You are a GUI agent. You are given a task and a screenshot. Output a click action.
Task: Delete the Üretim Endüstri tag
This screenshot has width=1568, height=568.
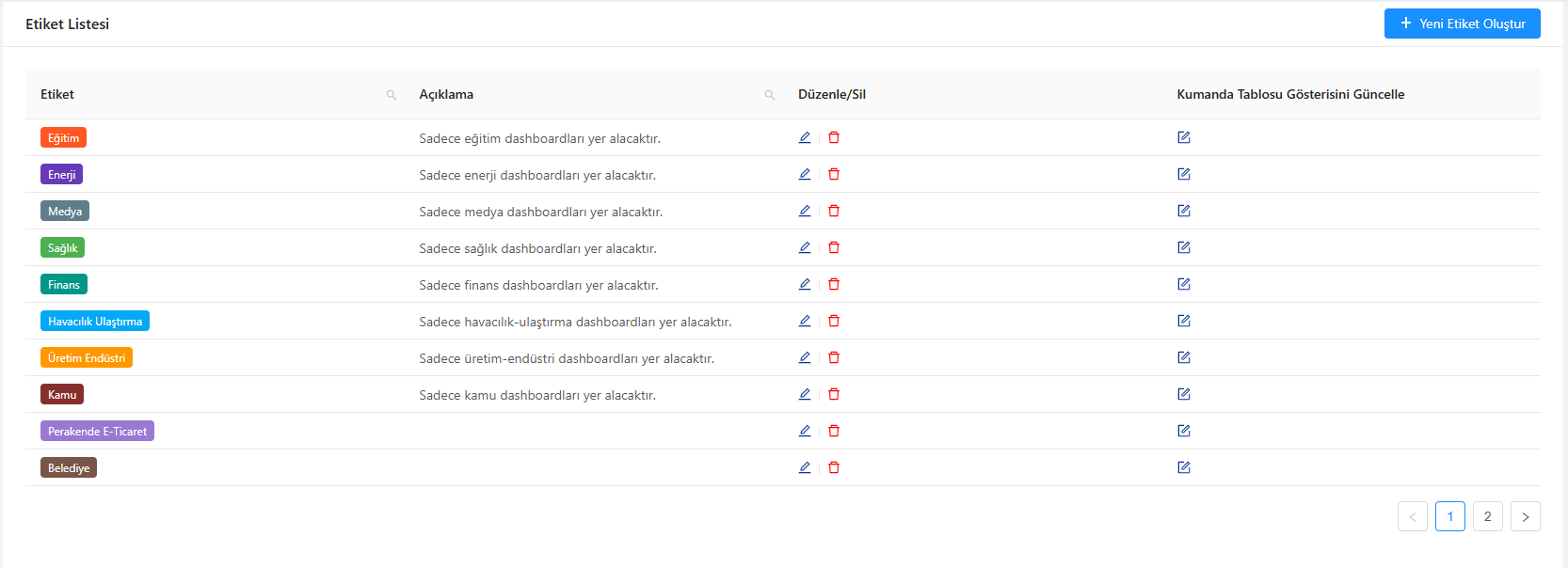coord(834,357)
